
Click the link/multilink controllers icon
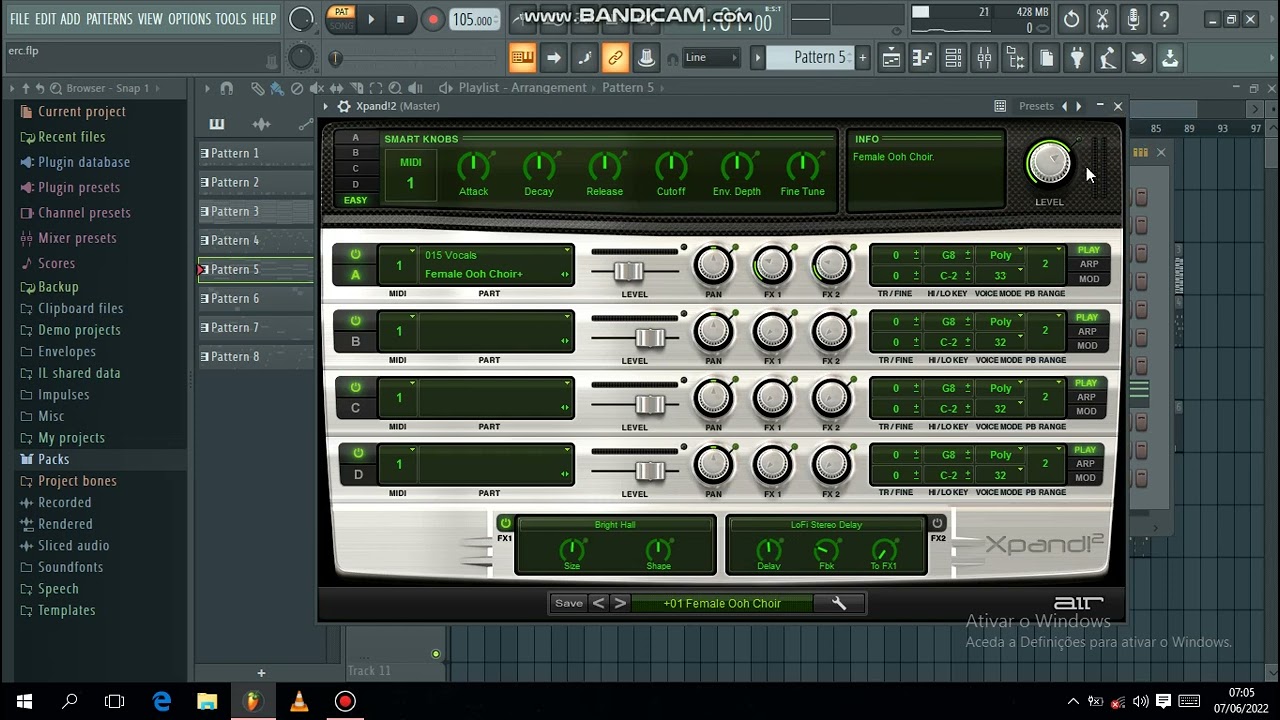(x=615, y=58)
